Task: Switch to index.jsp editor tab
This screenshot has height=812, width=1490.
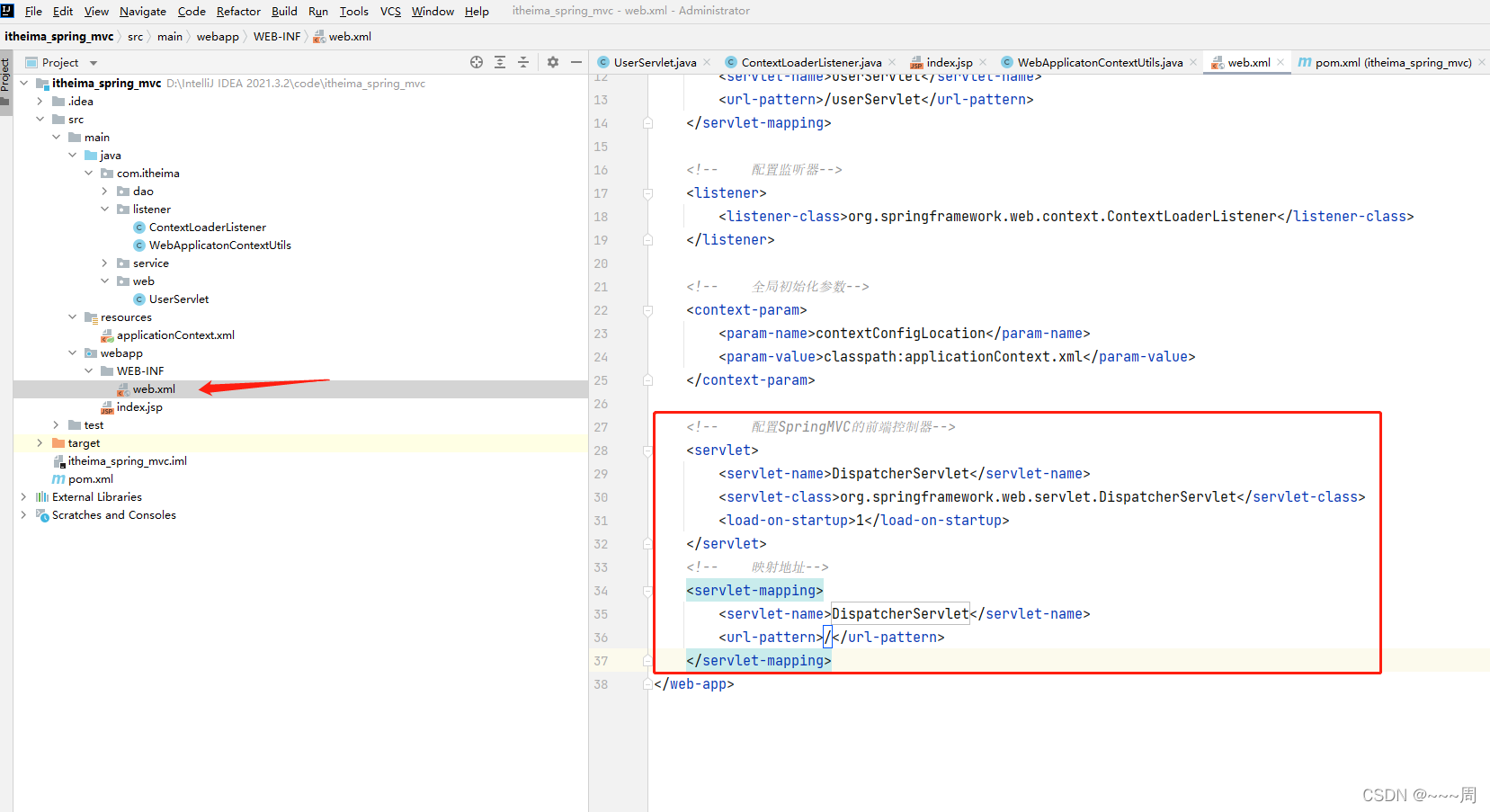Action: point(950,62)
